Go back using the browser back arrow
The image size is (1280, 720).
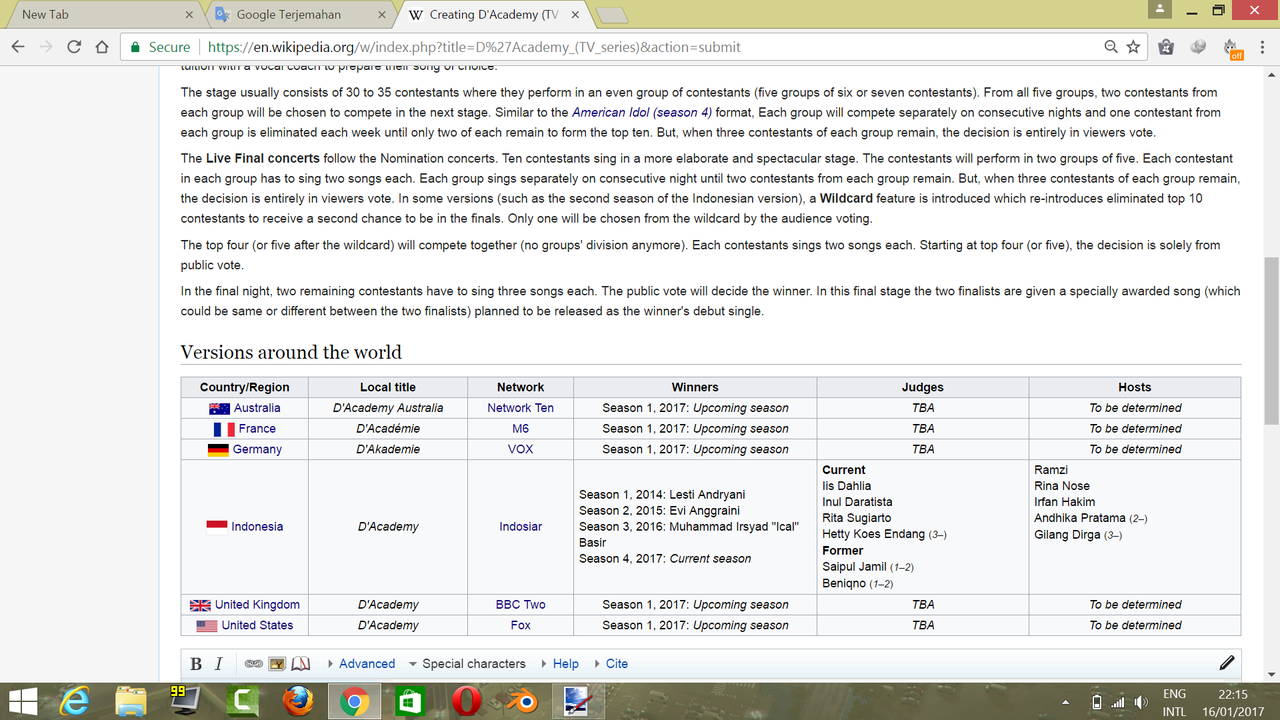pyautogui.click(x=18, y=47)
